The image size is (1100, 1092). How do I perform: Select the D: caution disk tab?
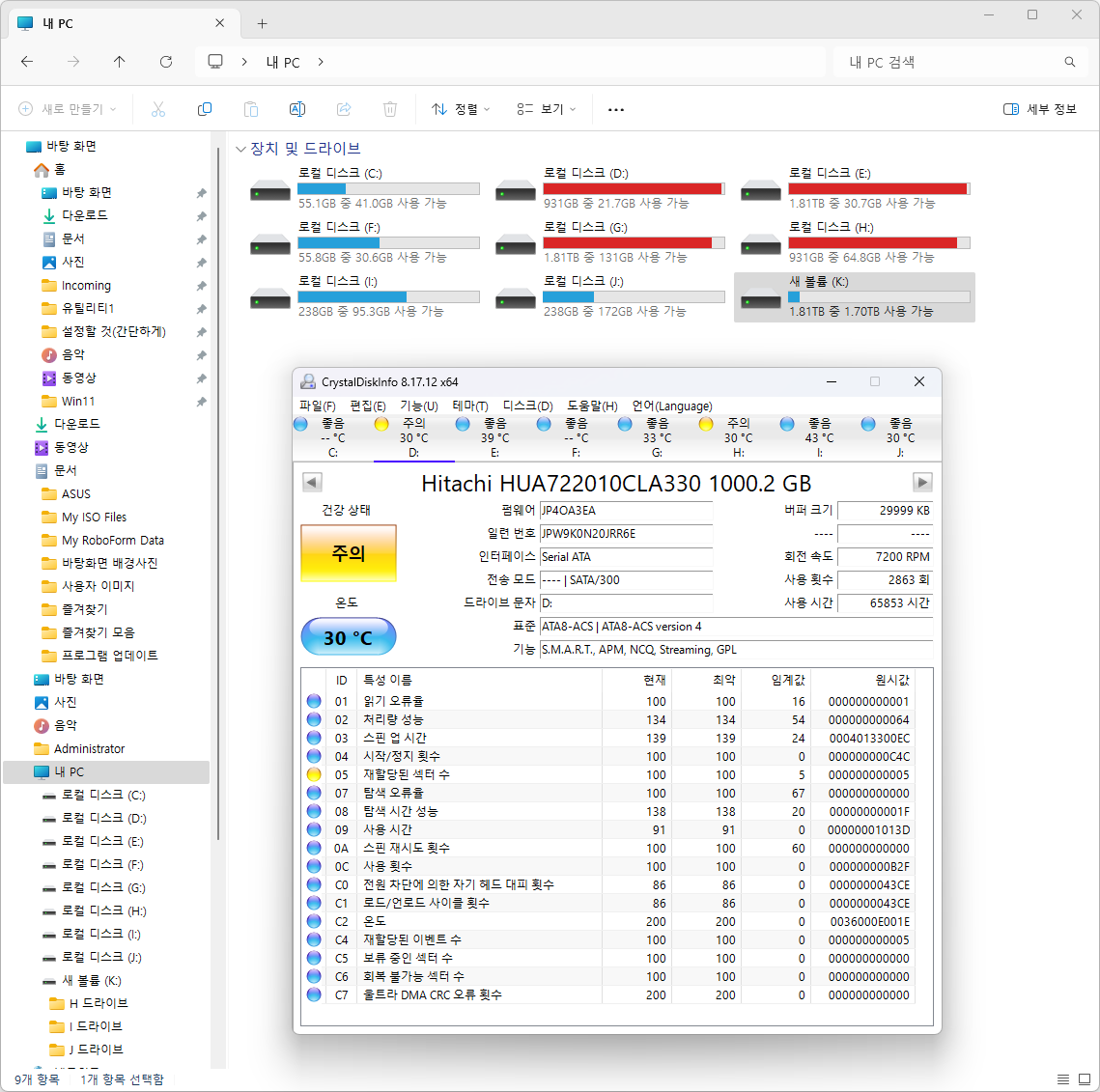(414, 437)
